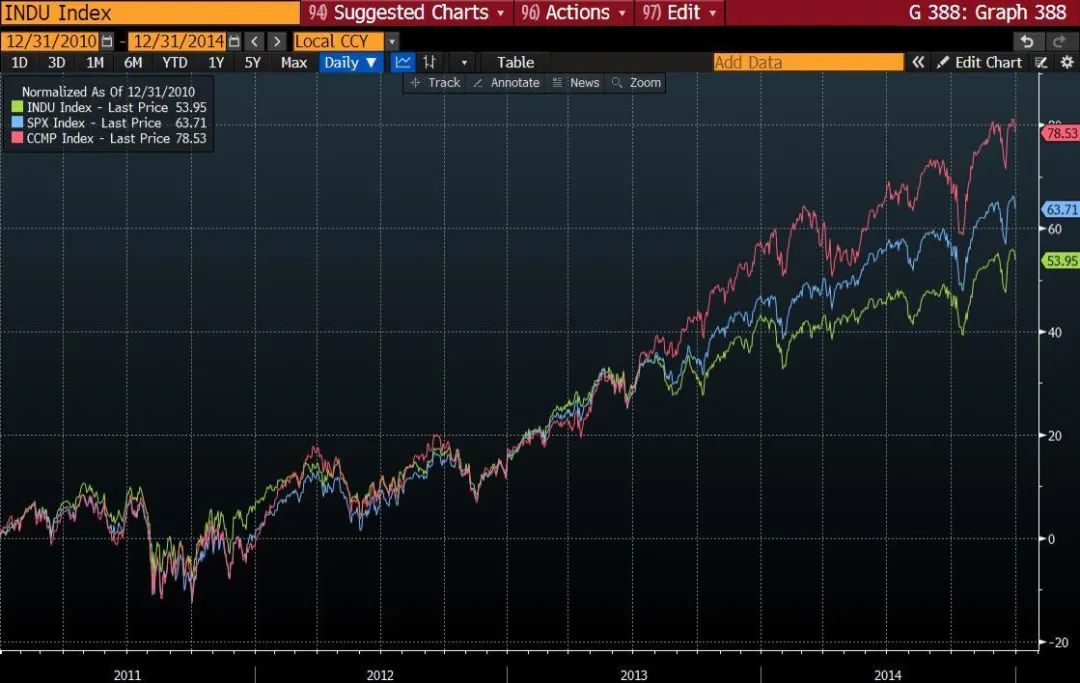
Task: Open the News overlay tool
Action: click(x=576, y=83)
